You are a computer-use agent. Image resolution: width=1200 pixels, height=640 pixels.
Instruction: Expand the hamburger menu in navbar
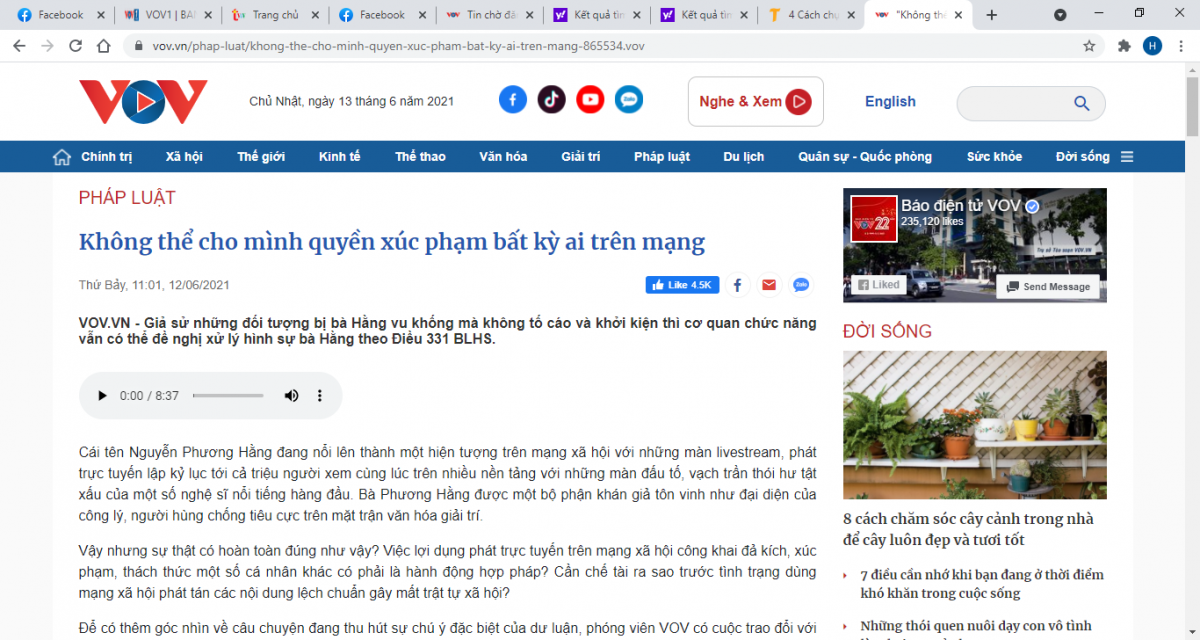(x=1127, y=157)
